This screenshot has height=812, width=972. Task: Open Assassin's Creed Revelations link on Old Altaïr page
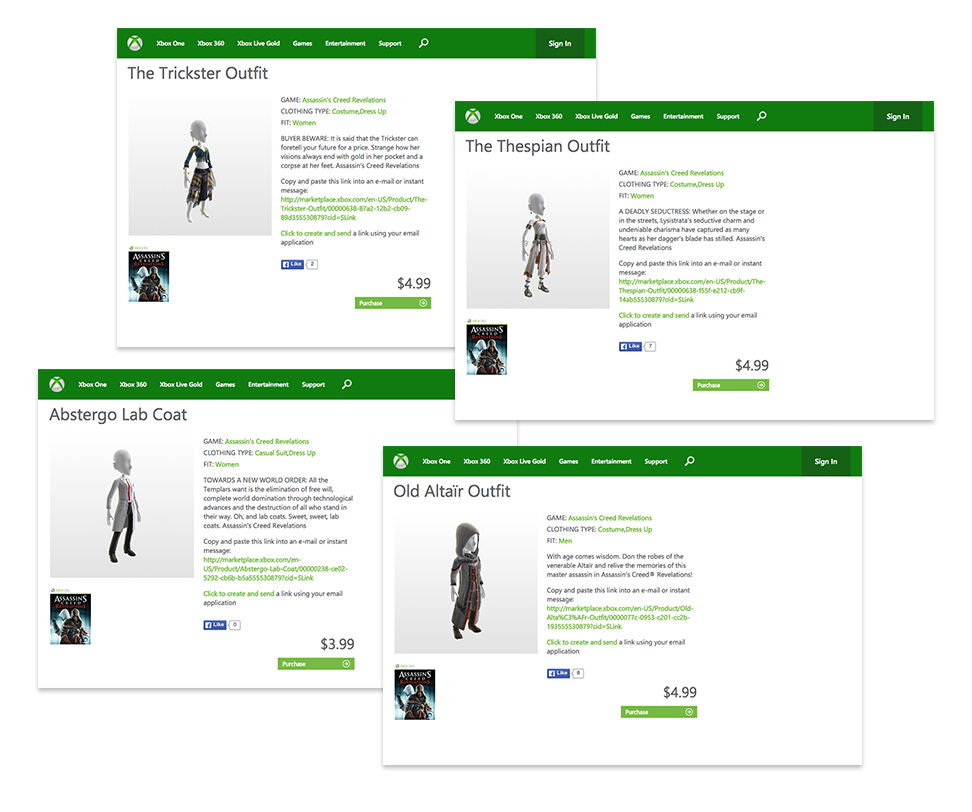610,518
